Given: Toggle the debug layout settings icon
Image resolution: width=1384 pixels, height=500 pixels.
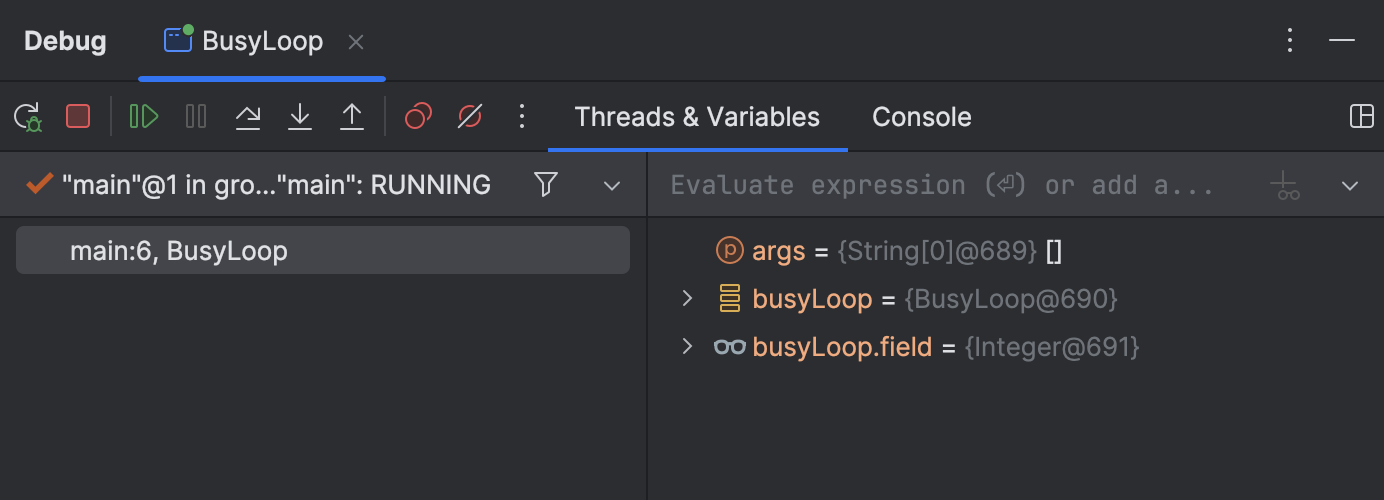Looking at the screenshot, I should [x=1361, y=117].
